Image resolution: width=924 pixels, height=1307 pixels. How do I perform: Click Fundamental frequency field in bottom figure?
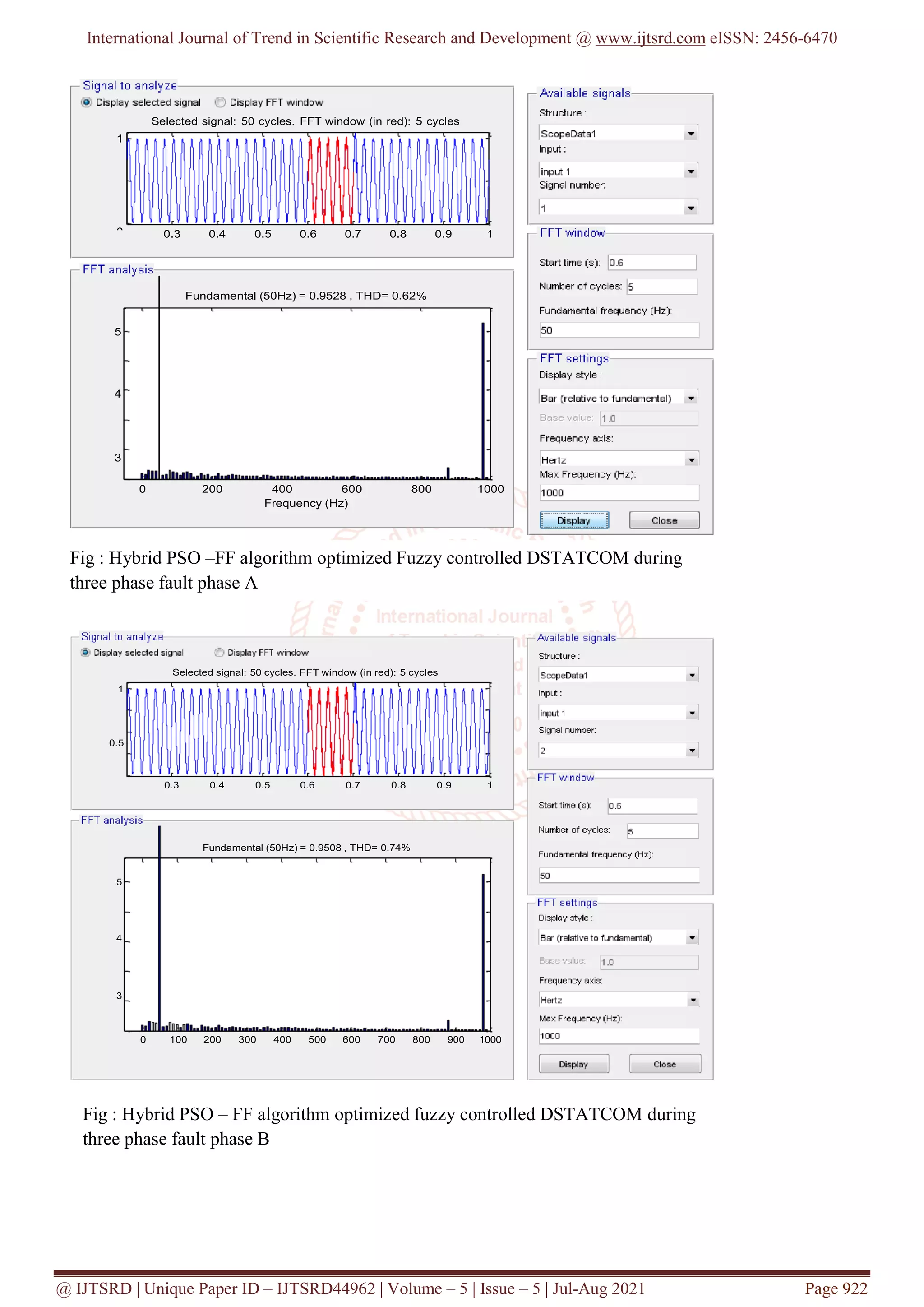[619, 876]
